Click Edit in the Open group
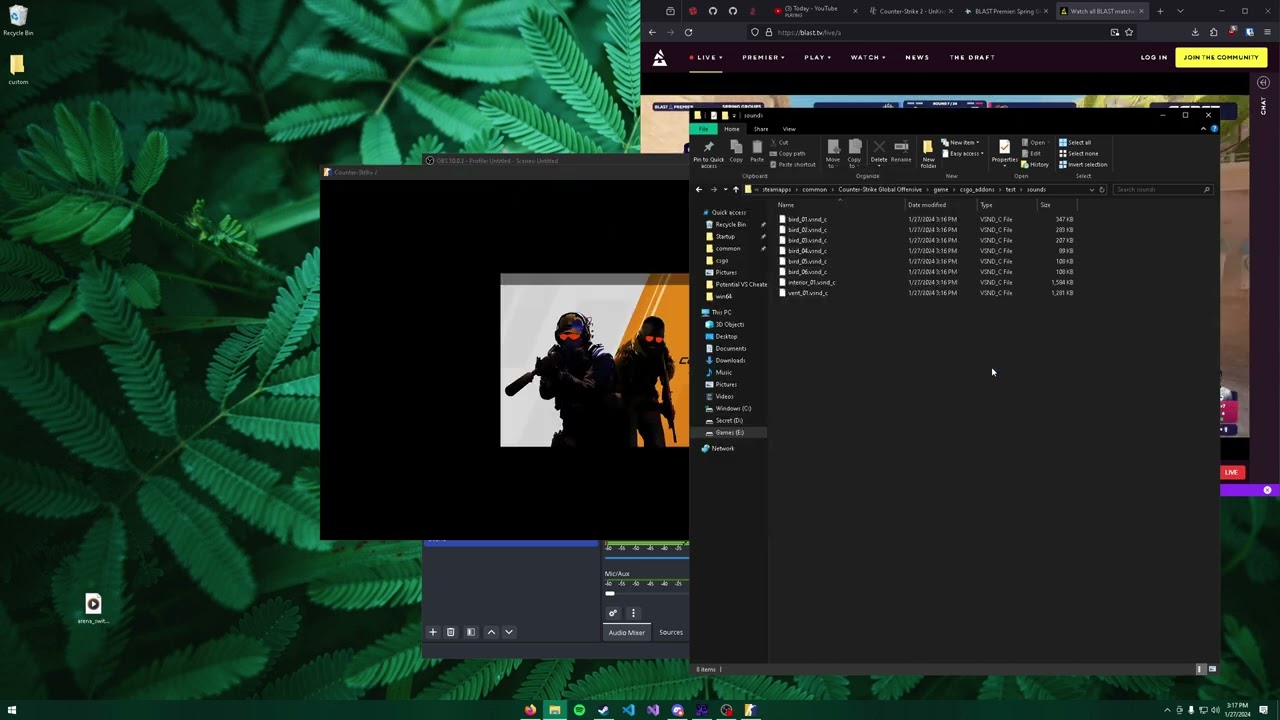The image size is (1280, 720). pyautogui.click(x=1033, y=154)
